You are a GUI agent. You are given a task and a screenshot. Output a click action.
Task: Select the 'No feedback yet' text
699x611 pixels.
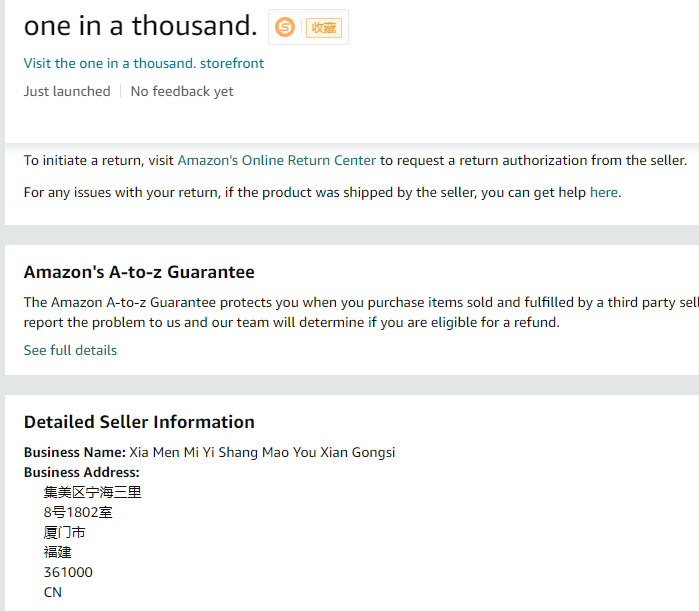tap(182, 91)
